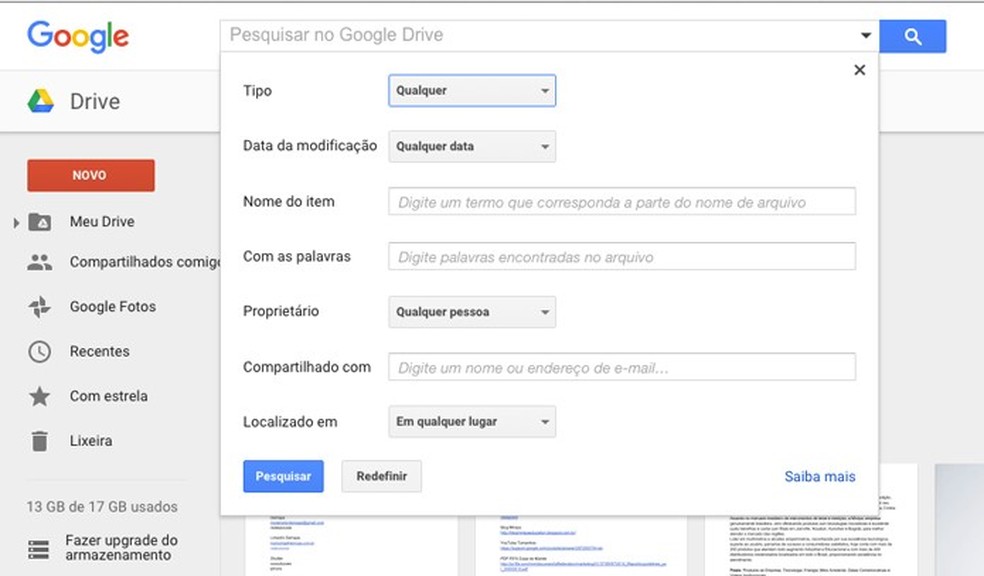Image resolution: width=984 pixels, height=576 pixels.
Task: Open Lixeira in sidebar
Action: point(91,440)
